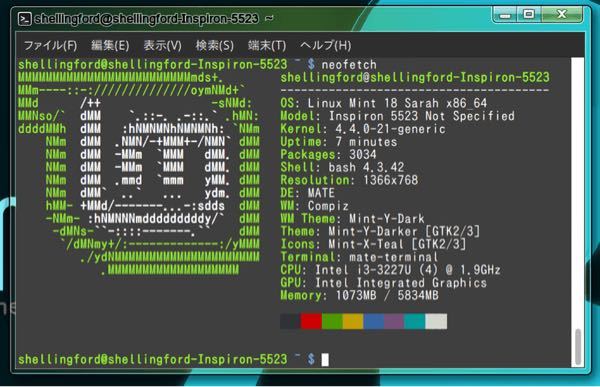The width and height of the screenshot is (600, 387).
Task: Click the 'WM: Compiz' line
Action: pyautogui.click(x=315, y=206)
